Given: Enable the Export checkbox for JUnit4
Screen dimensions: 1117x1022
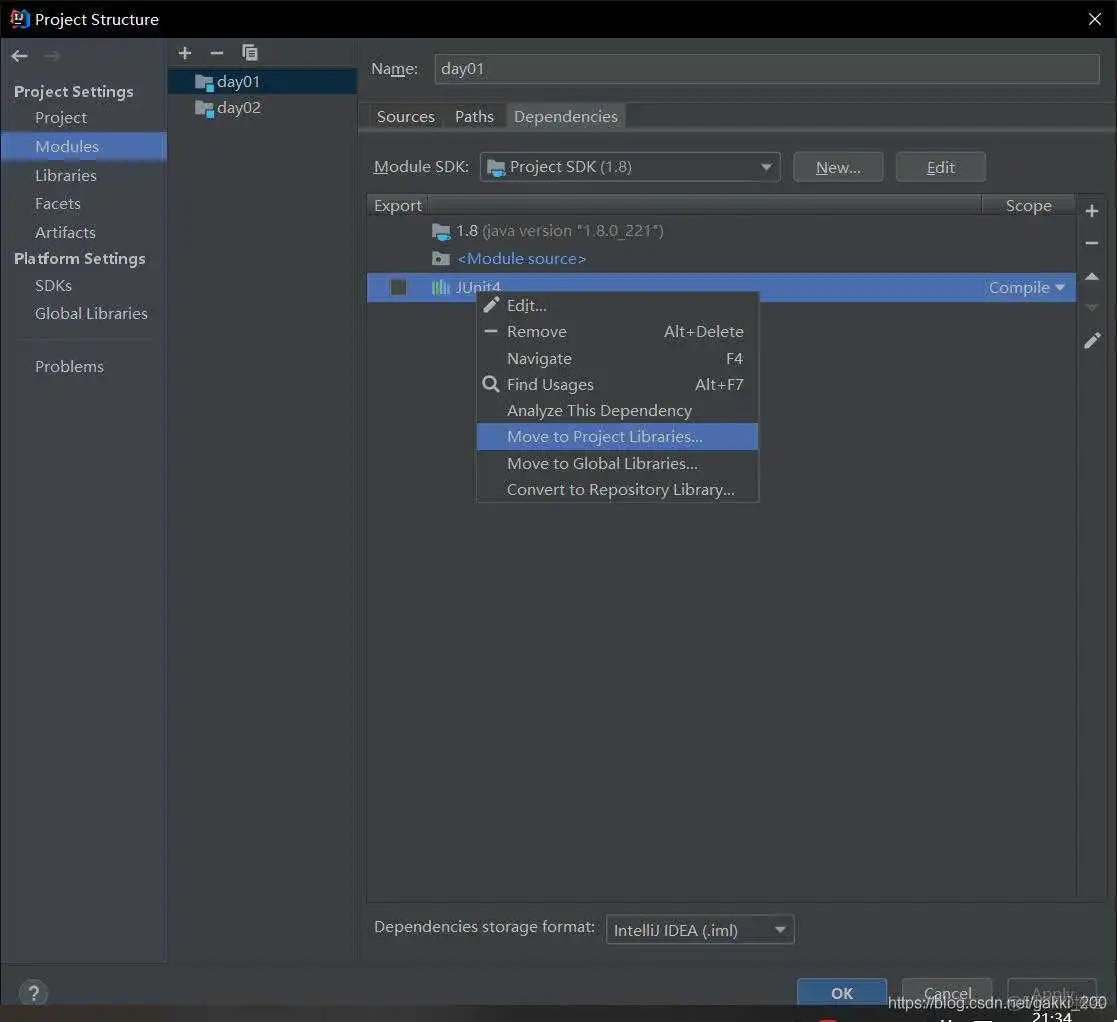Looking at the screenshot, I should tap(397, 287).
